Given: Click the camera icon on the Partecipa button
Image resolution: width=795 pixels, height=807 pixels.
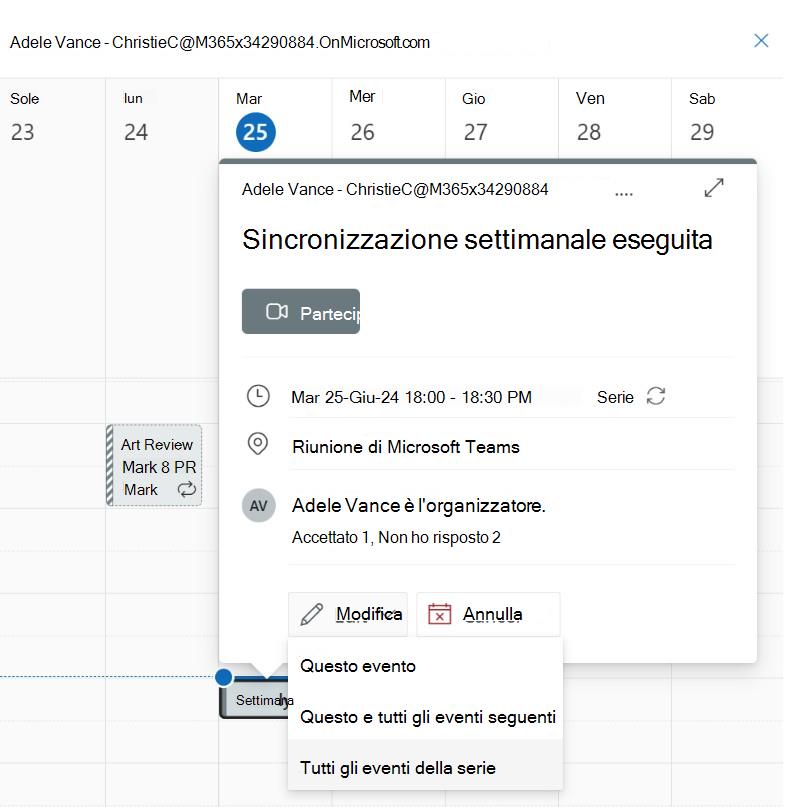Looking at the screenshot, I should click(x=276, y=311).
